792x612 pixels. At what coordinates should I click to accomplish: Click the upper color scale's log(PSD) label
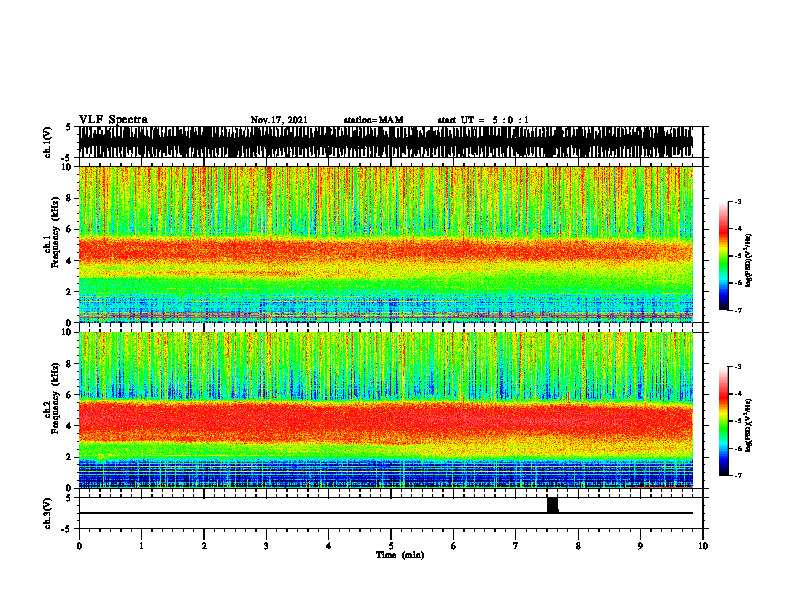coord(749,261)
